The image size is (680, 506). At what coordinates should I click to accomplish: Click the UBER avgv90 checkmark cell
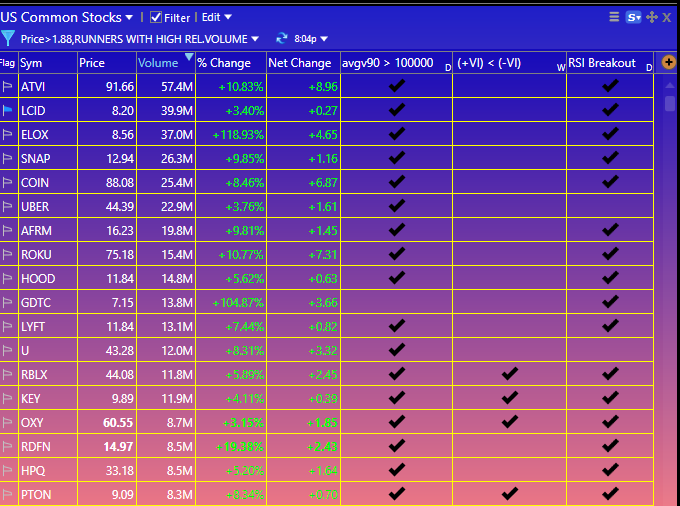[x=396, y=206]
